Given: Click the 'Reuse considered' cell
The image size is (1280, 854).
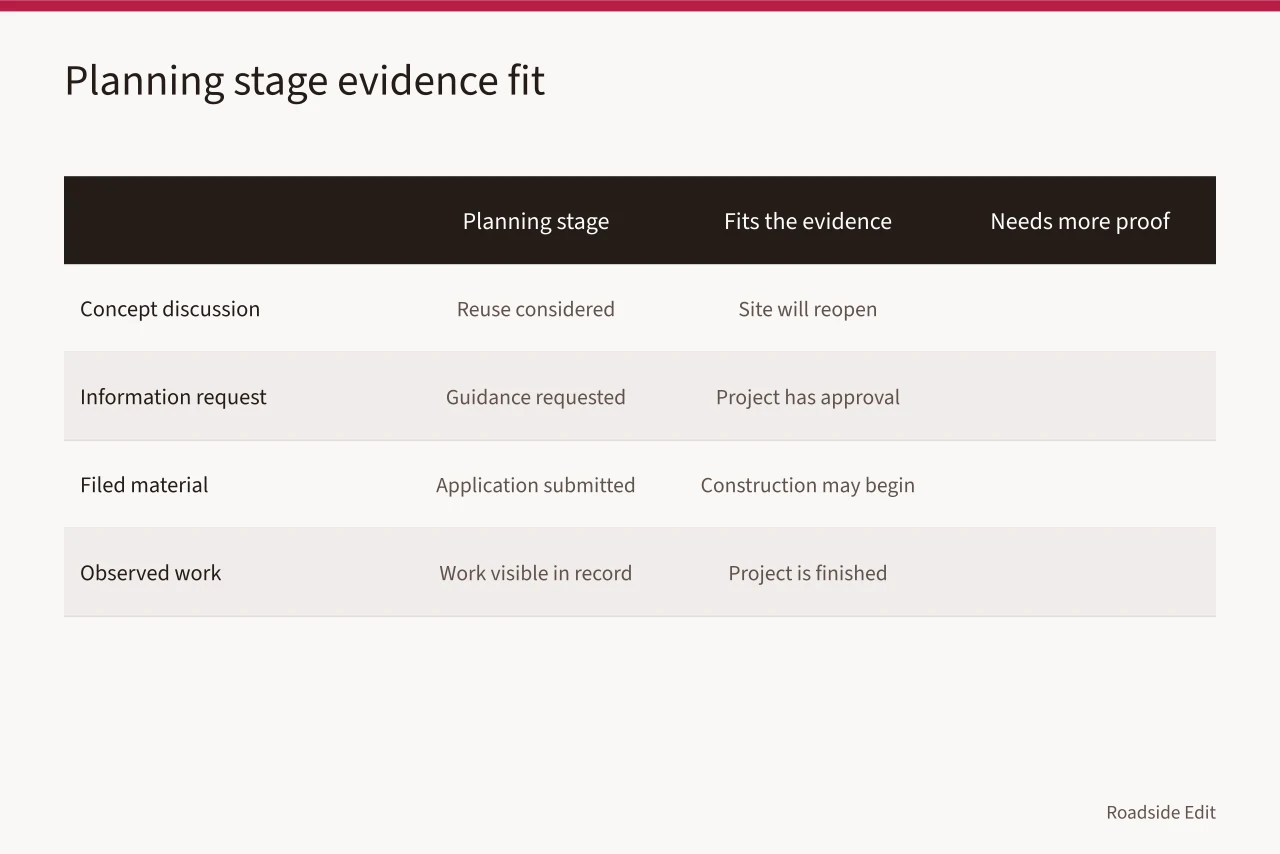Looking at the screenshot, I should coord(536,309).
